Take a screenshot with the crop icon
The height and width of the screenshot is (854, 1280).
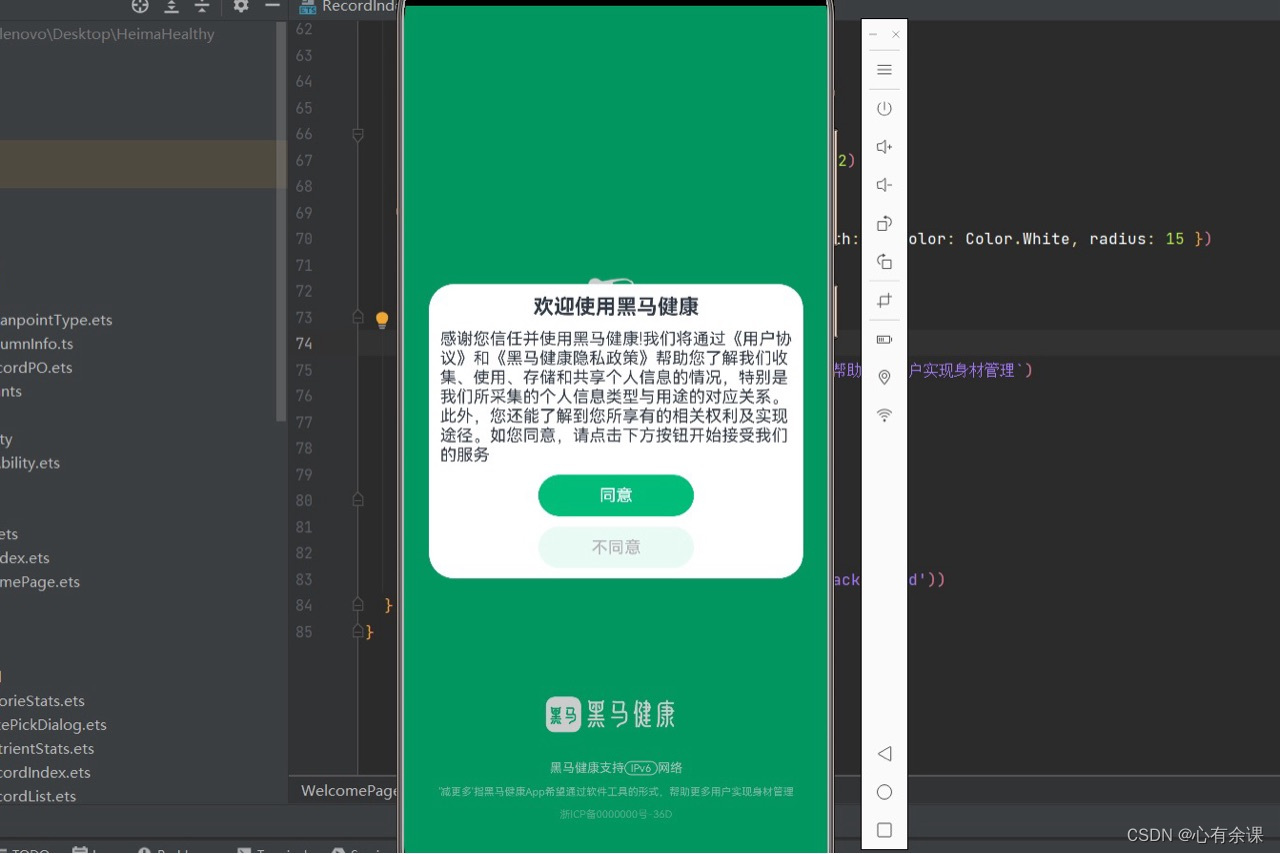click(884, 300)
